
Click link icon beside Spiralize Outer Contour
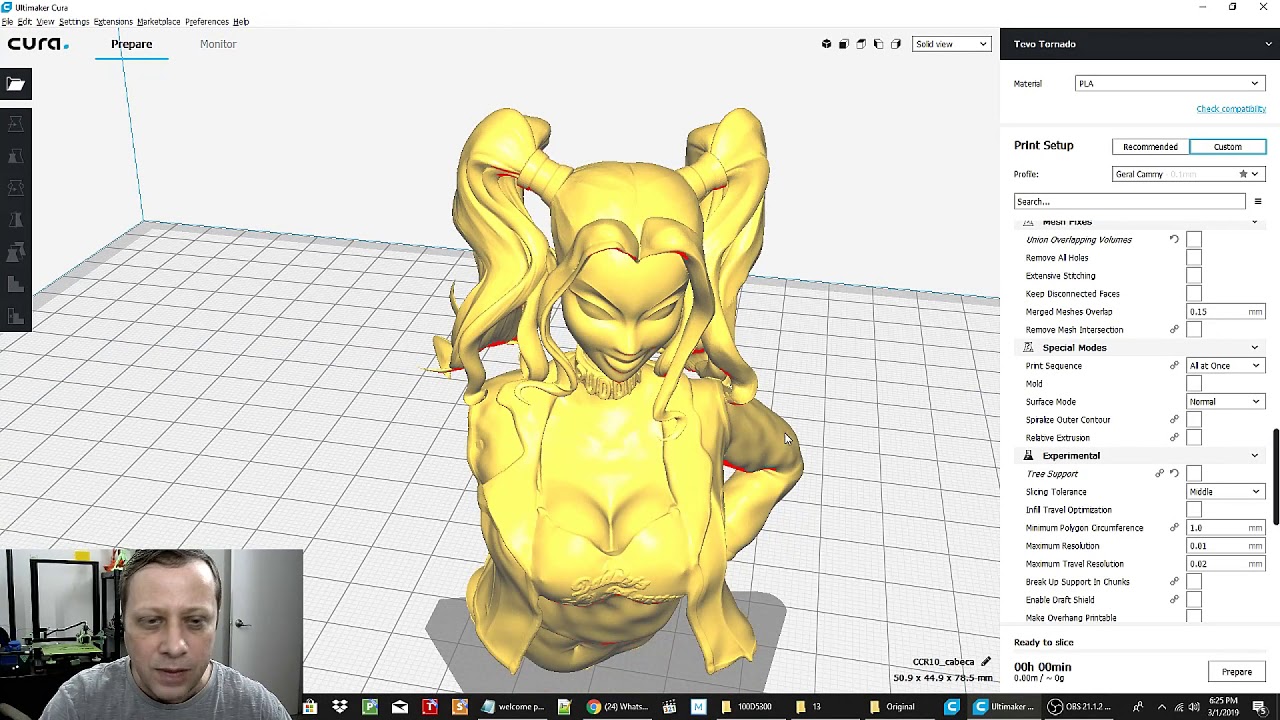(x=1174, y=420)
